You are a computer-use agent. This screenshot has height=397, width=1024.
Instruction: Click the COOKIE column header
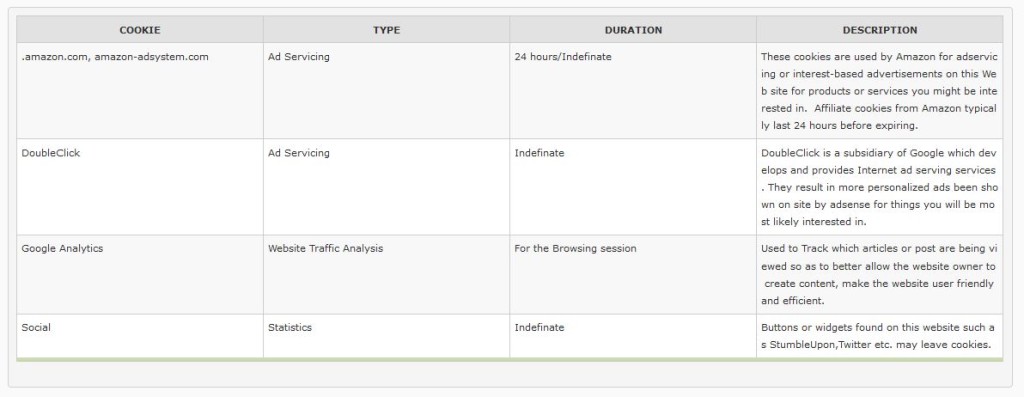[x=140, y=30]
